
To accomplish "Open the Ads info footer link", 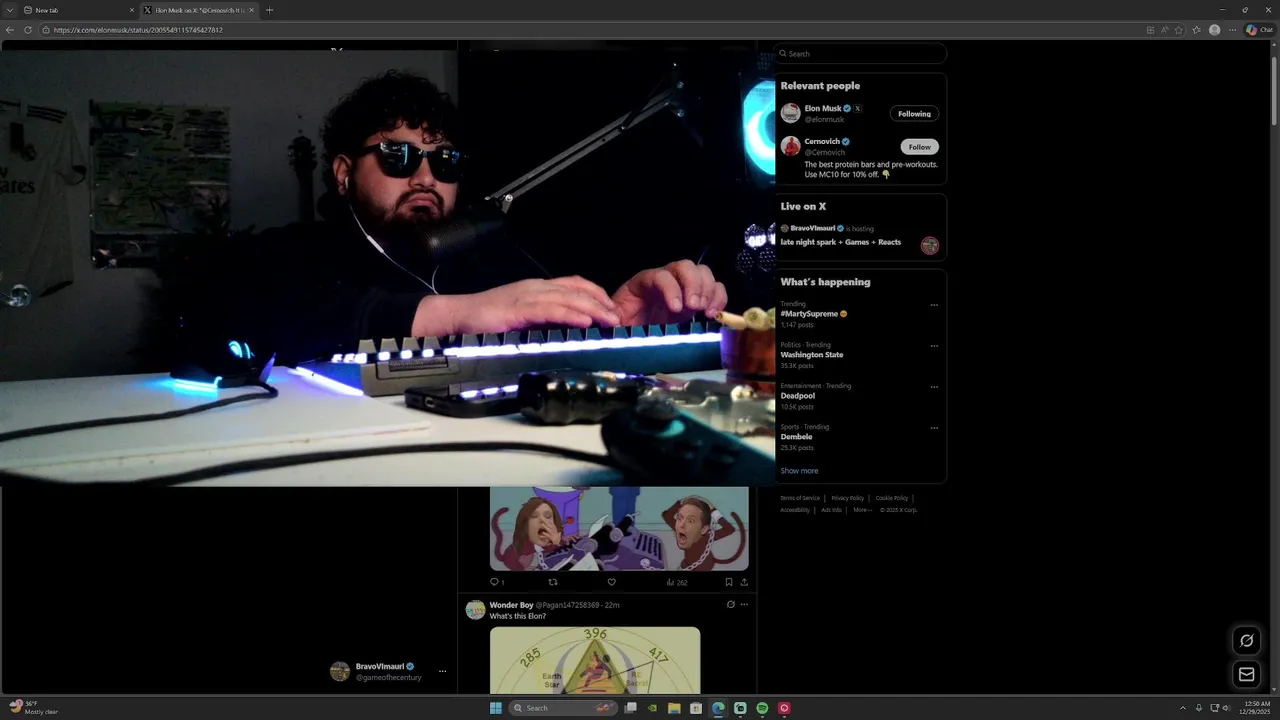I will coord(831,510).
